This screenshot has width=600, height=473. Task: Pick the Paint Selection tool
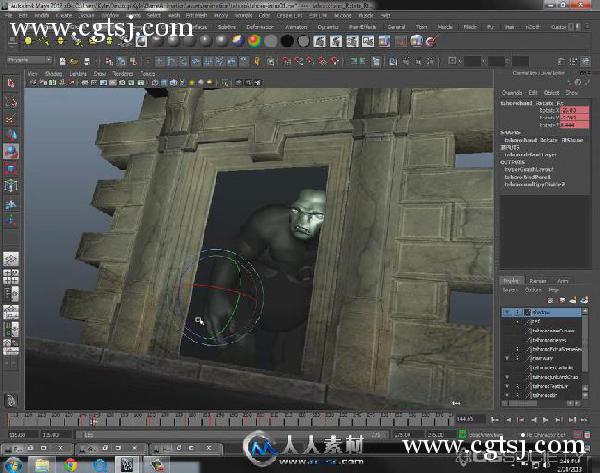(11, 118)
